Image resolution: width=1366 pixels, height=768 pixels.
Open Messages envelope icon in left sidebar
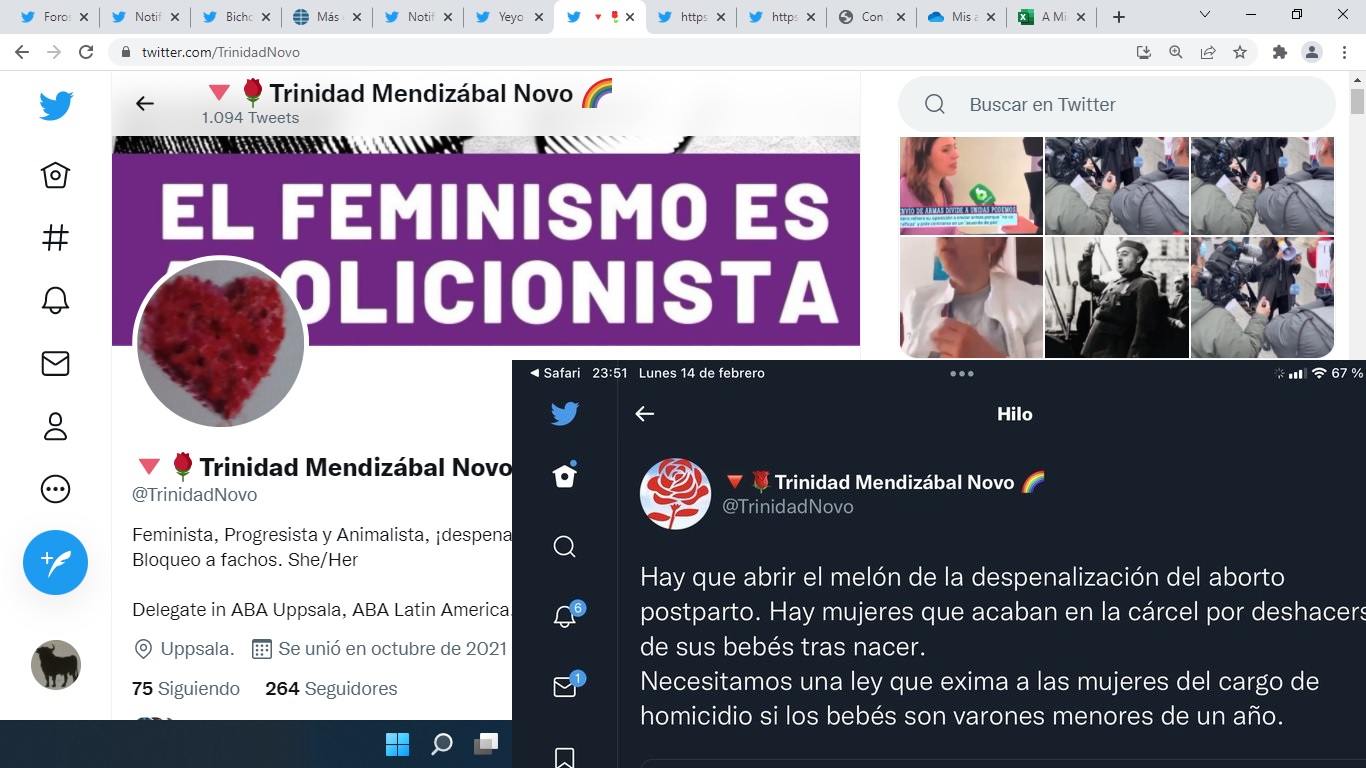pyautogui.click(x=55, y=364)
